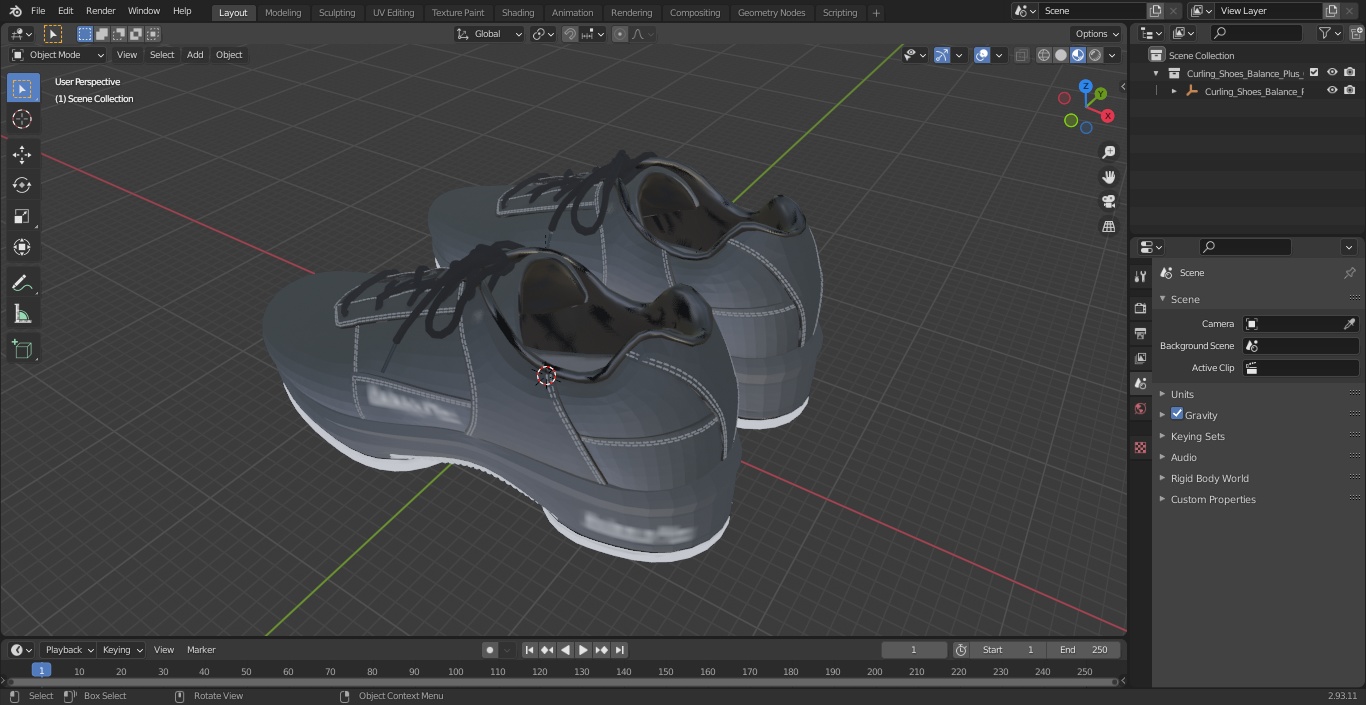Open the Object Mode dropdown

tap(58, 55)
